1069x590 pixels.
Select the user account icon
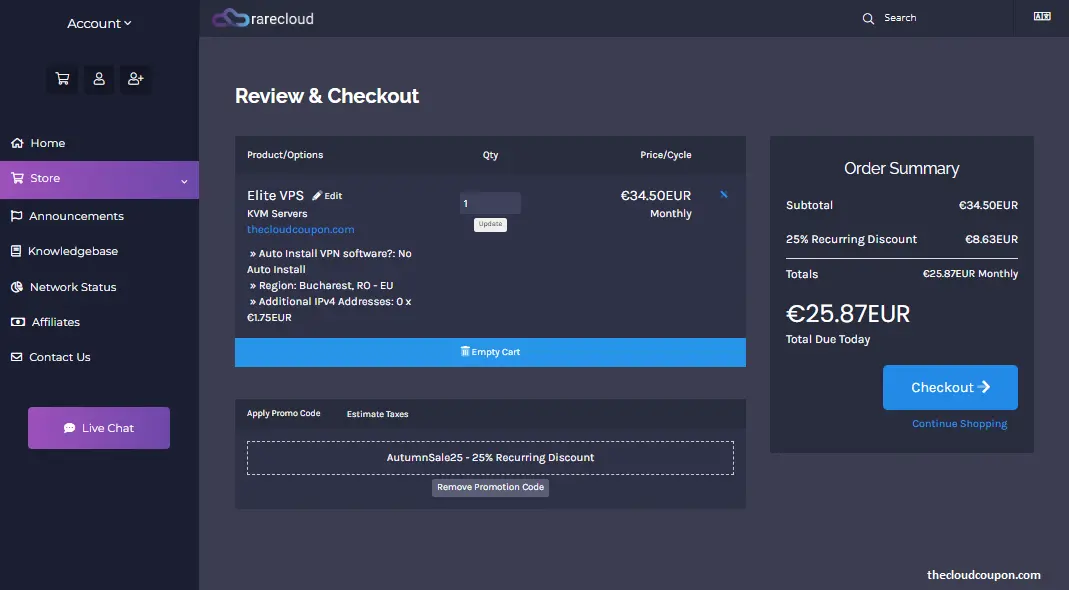click(98, 79)
